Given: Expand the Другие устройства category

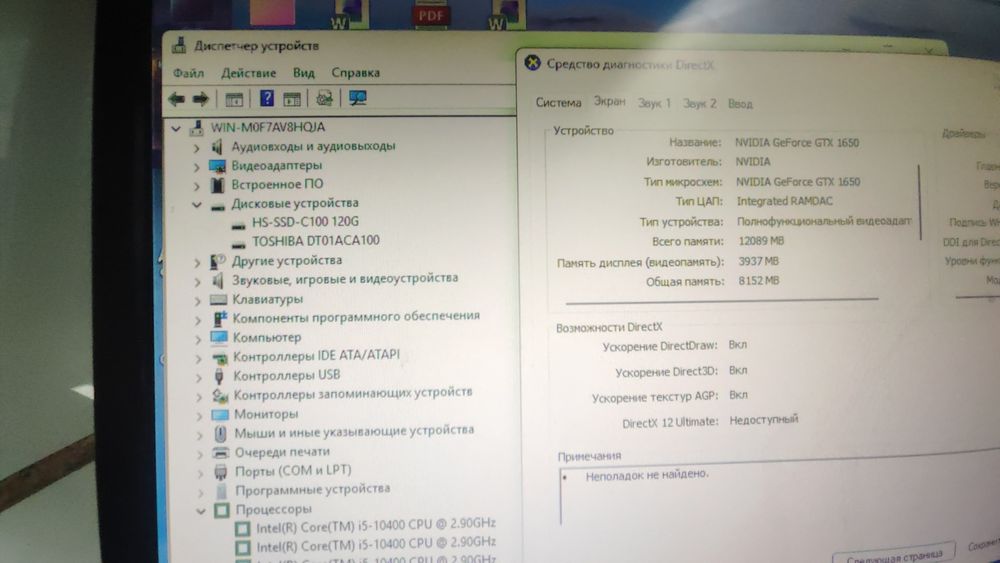Looking at the screenshot, I should click(x=197, y=262).
